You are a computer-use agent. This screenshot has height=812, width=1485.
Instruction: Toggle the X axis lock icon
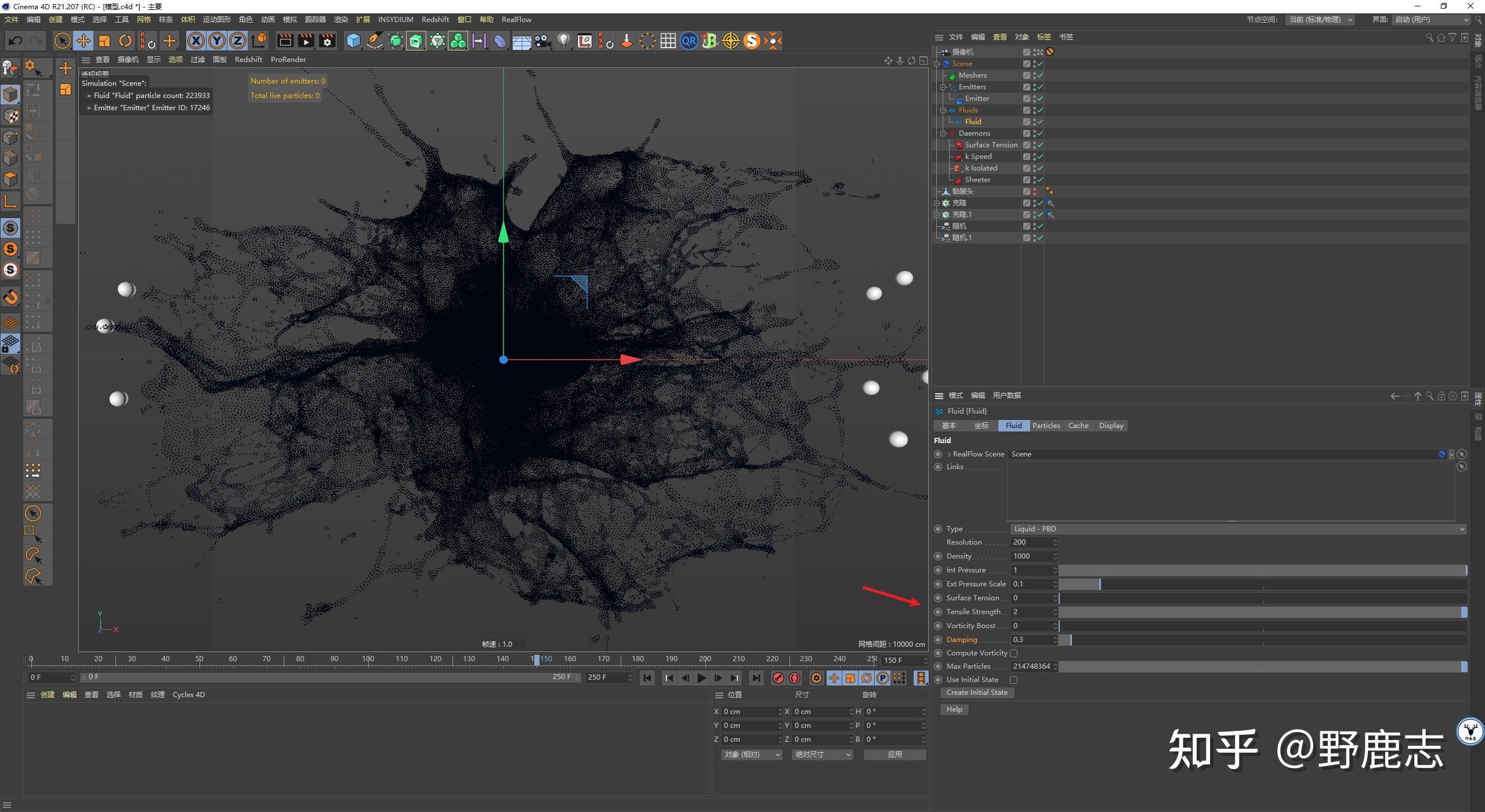pos(196,41)
